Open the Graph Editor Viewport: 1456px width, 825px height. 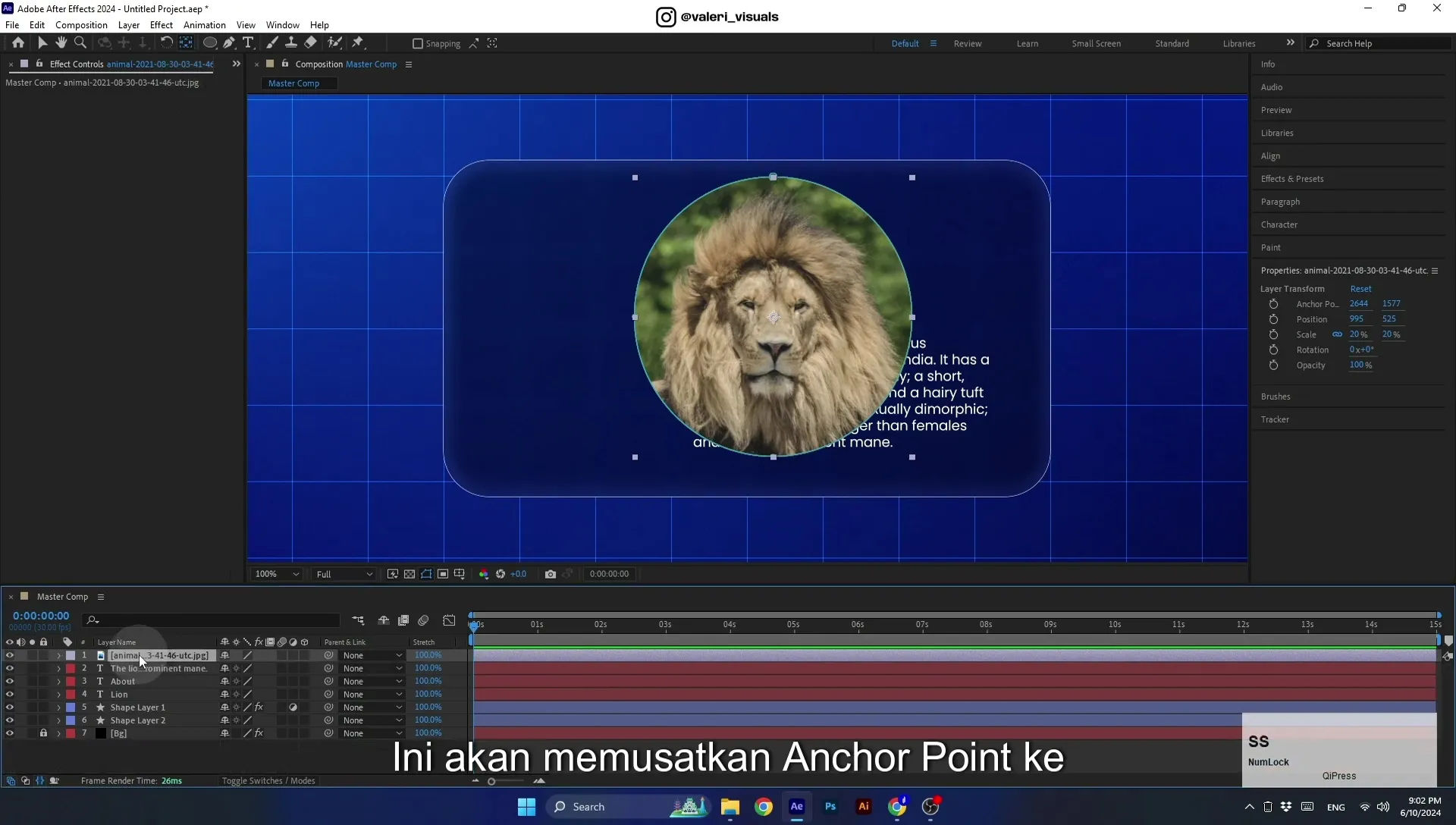[449, 620]
